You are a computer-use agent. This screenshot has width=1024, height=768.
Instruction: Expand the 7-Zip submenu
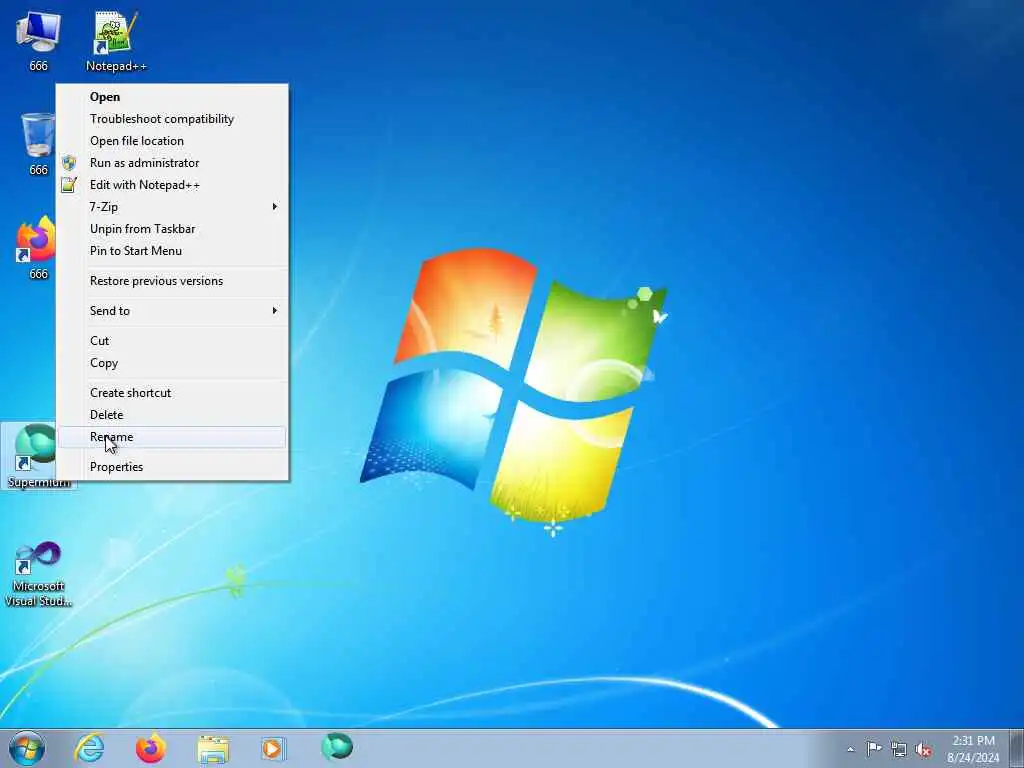click(x=172, y=207)
